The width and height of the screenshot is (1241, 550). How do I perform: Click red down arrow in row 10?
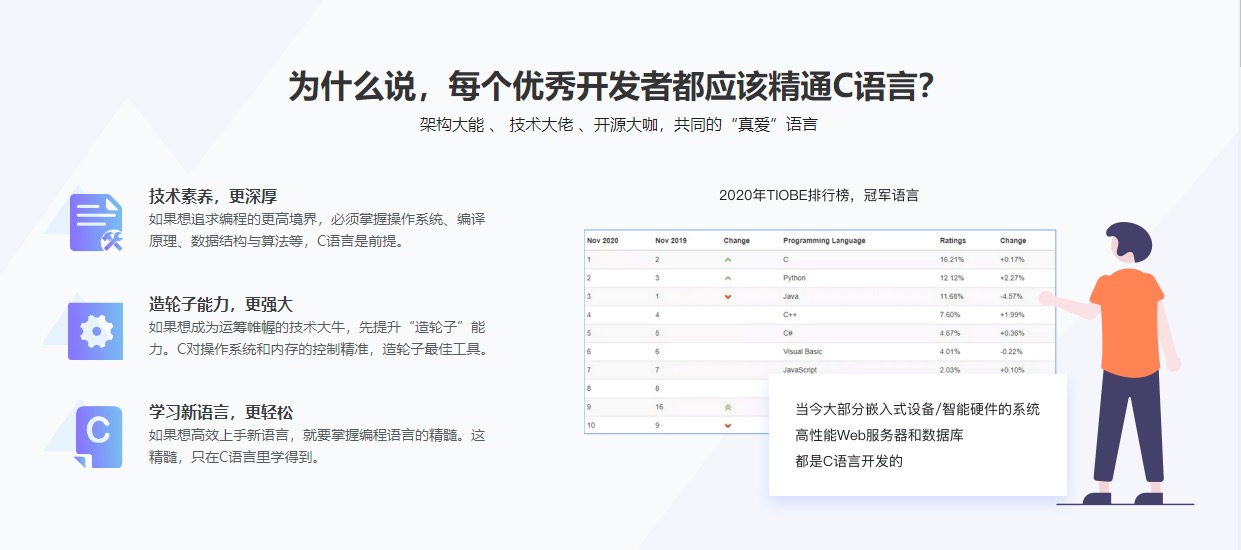coord(727,426)
